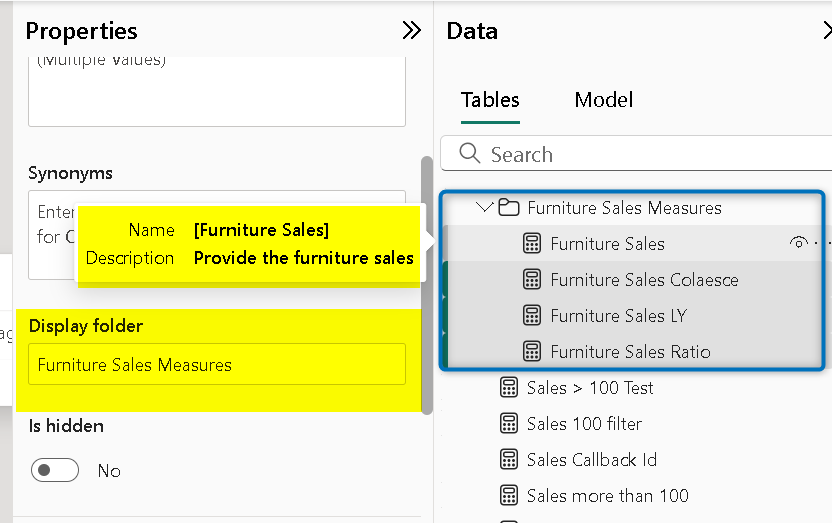832x523 pixels.
Task: Click the Furniture Sales Measures folder icon
Action: [509, 208]
